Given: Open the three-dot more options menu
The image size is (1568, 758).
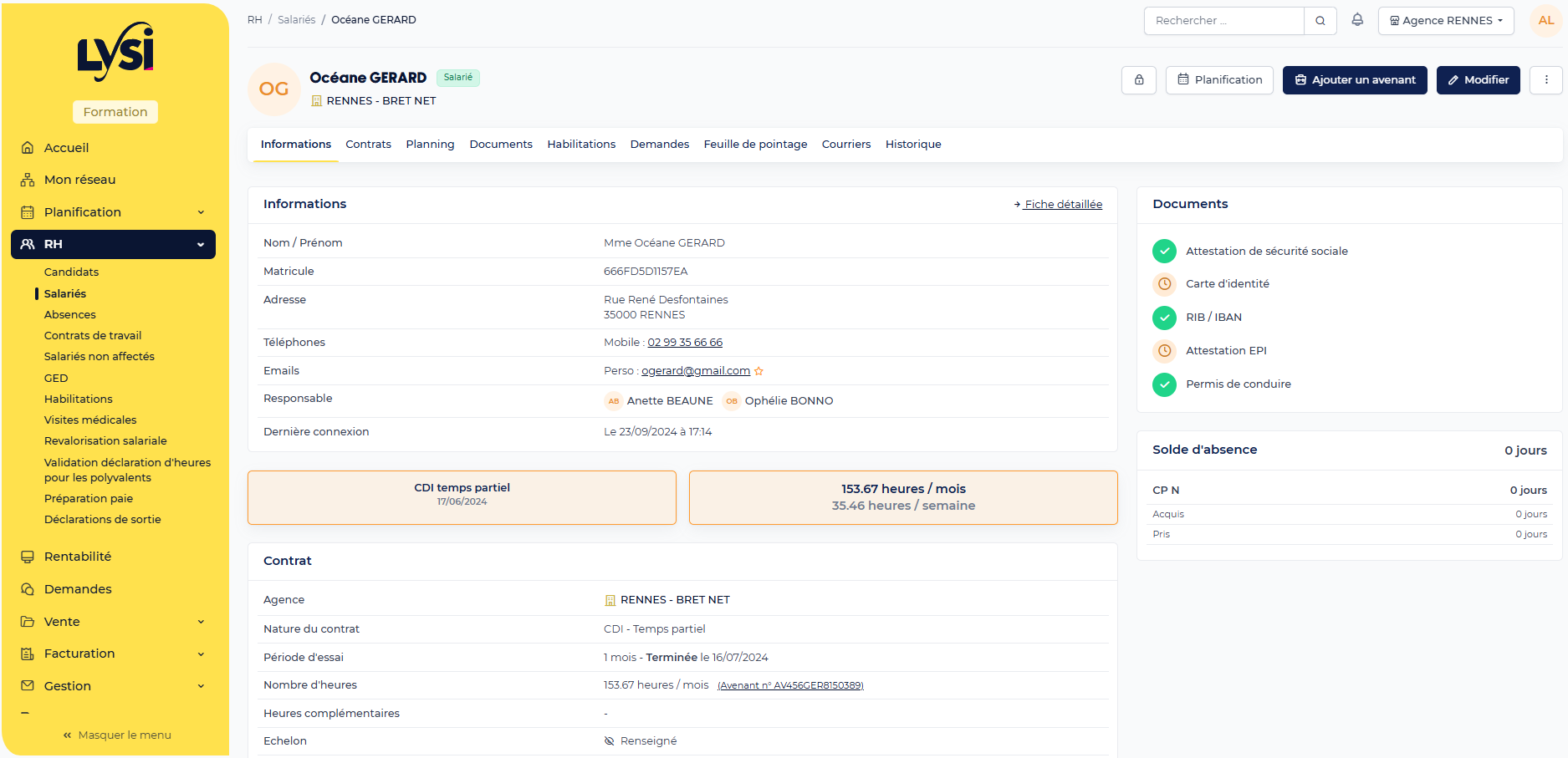Looking at the screenshot, I should [1546, 80].
